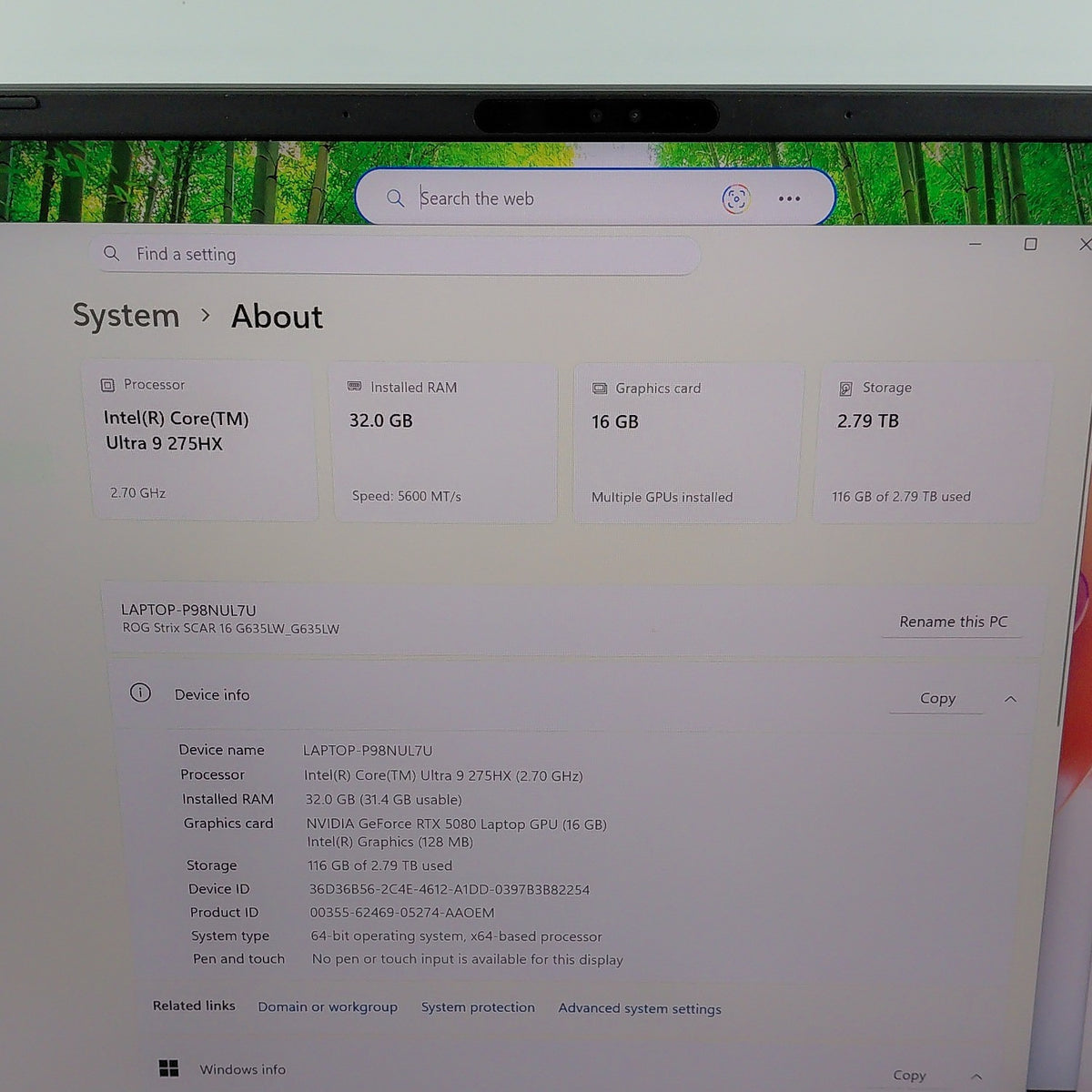The height and width of the screenshot is (1092, 1092).
Task: Click 116 GB of 2.79 TB used in Storage card
Action: point(901,497)
